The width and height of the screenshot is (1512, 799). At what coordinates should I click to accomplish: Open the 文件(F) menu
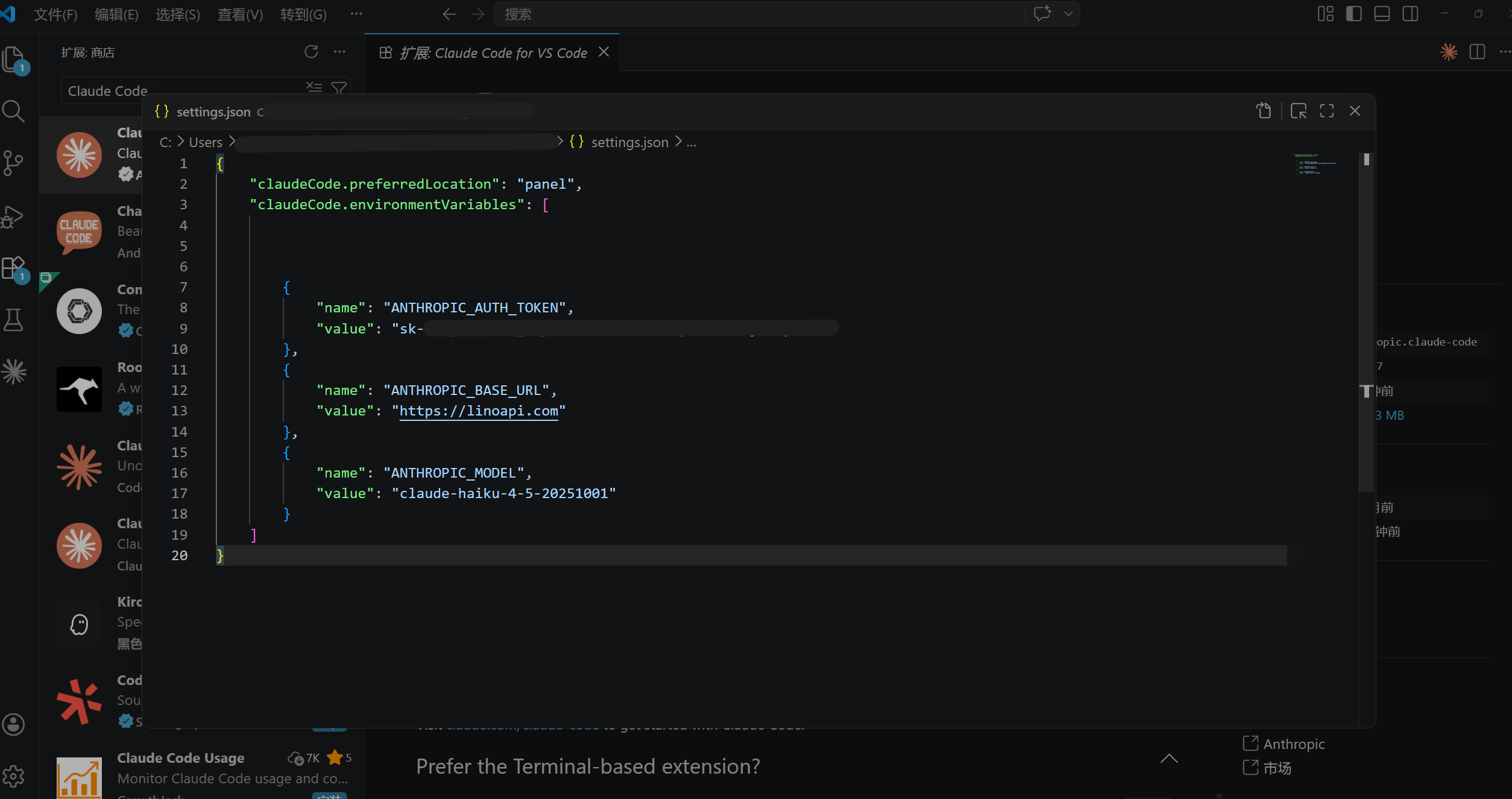(55, 14)
